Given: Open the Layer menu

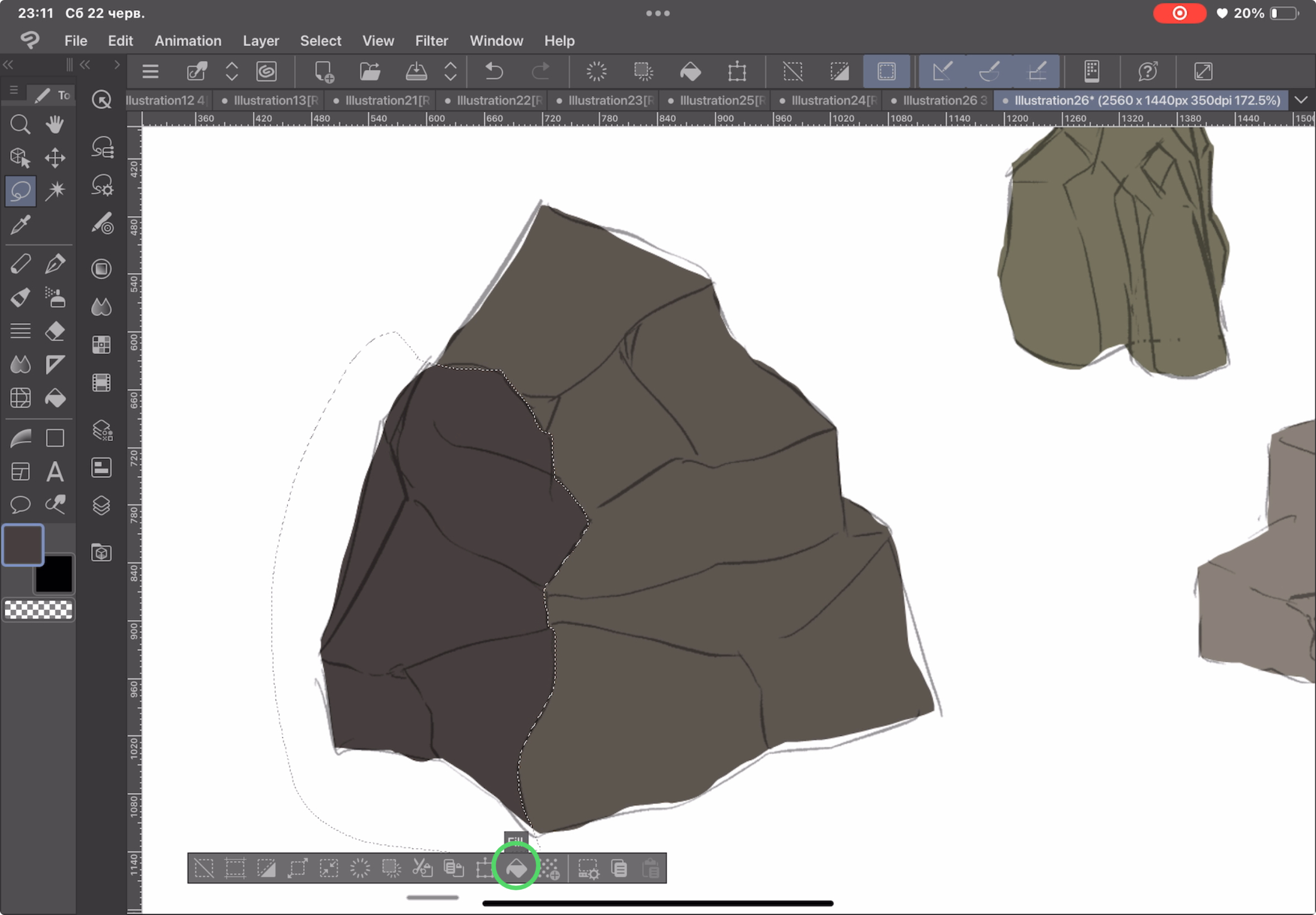Looking at the screenshot, I should click(260, 41).
